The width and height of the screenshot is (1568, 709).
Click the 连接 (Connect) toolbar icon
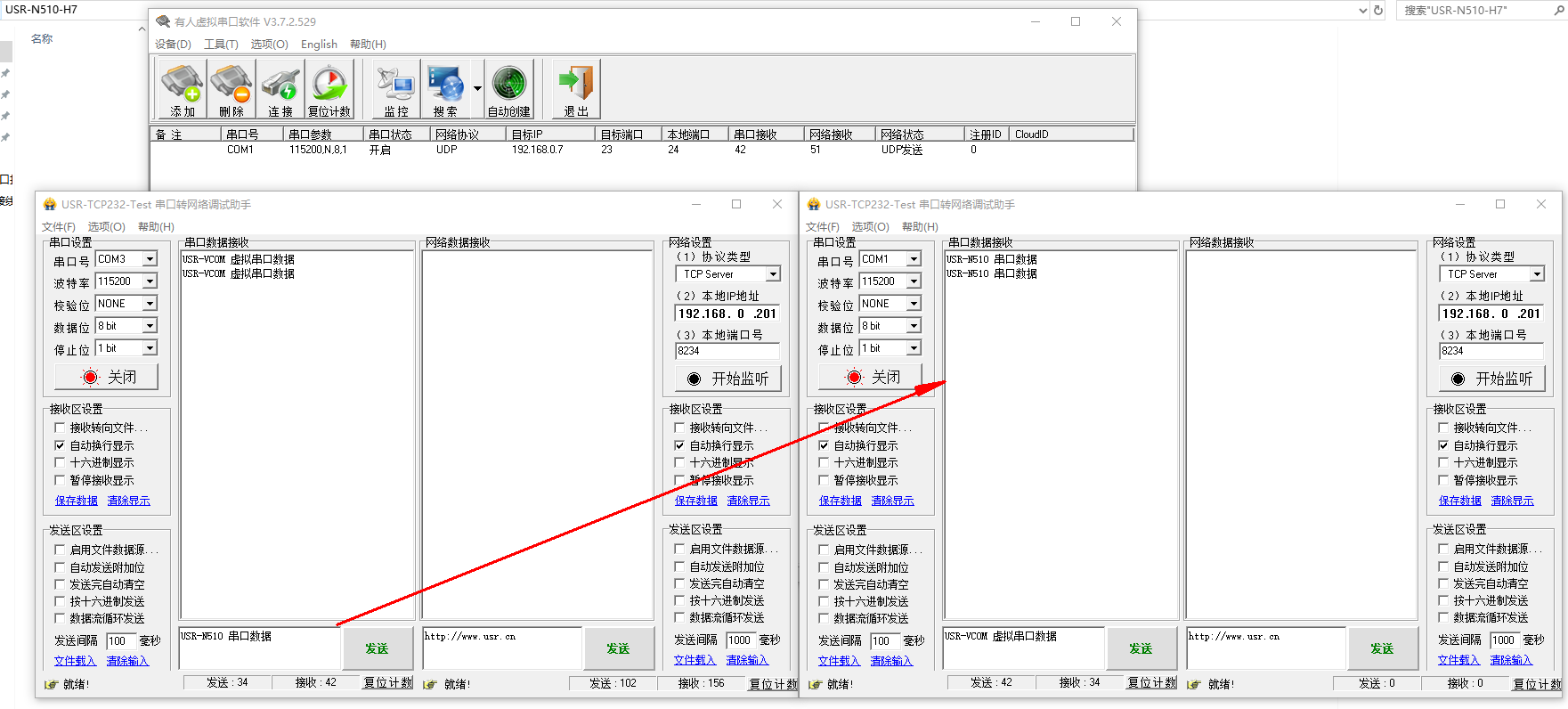coord(280,89)
